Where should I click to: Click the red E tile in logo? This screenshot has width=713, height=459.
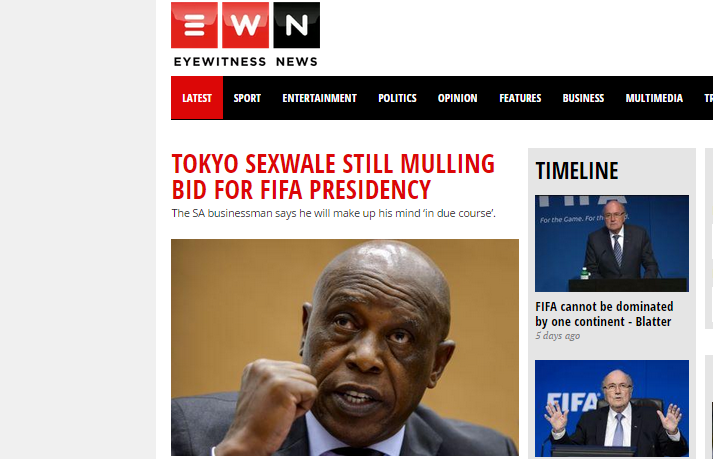194,25
